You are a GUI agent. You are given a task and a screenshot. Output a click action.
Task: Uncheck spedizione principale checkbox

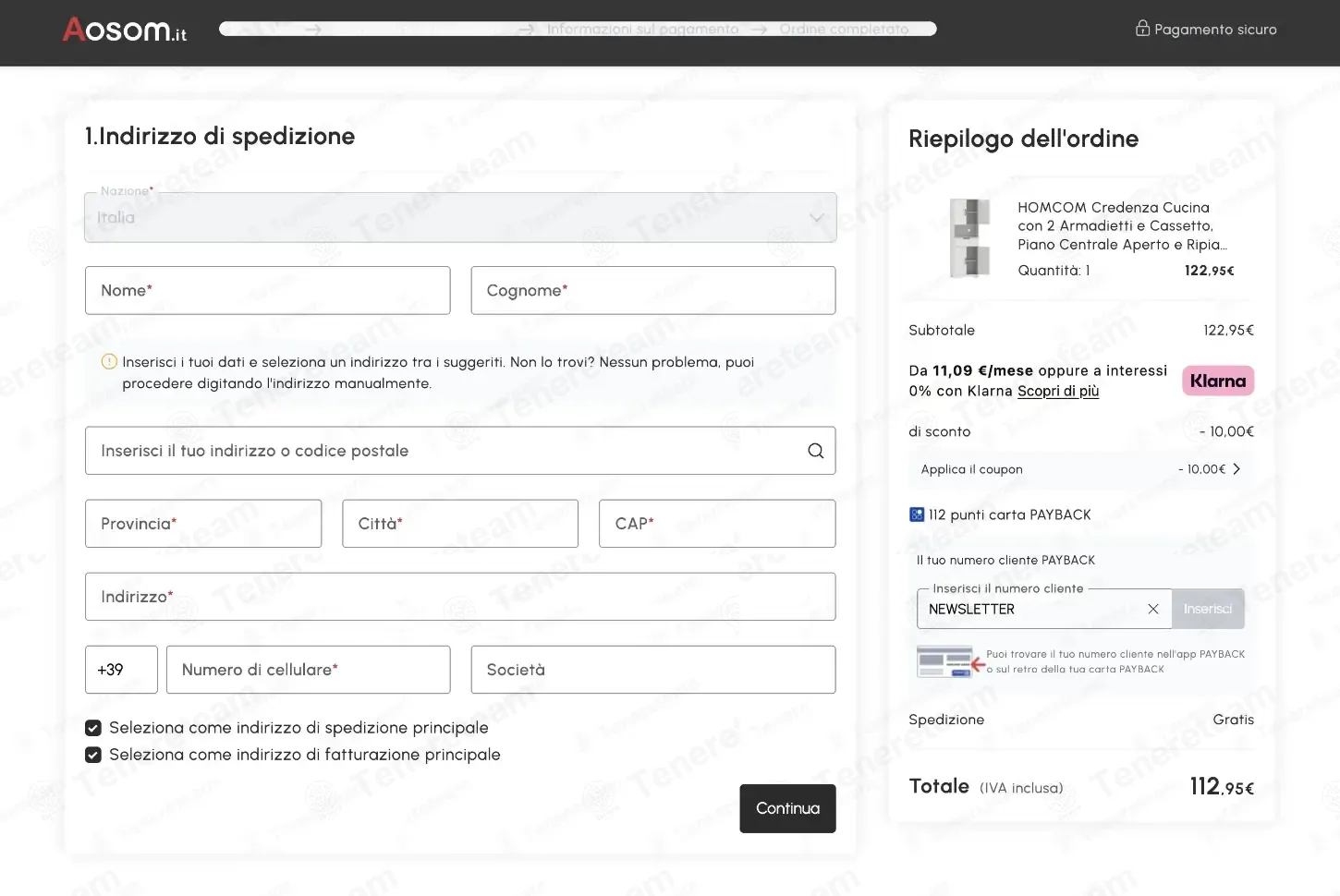(93, 728)
